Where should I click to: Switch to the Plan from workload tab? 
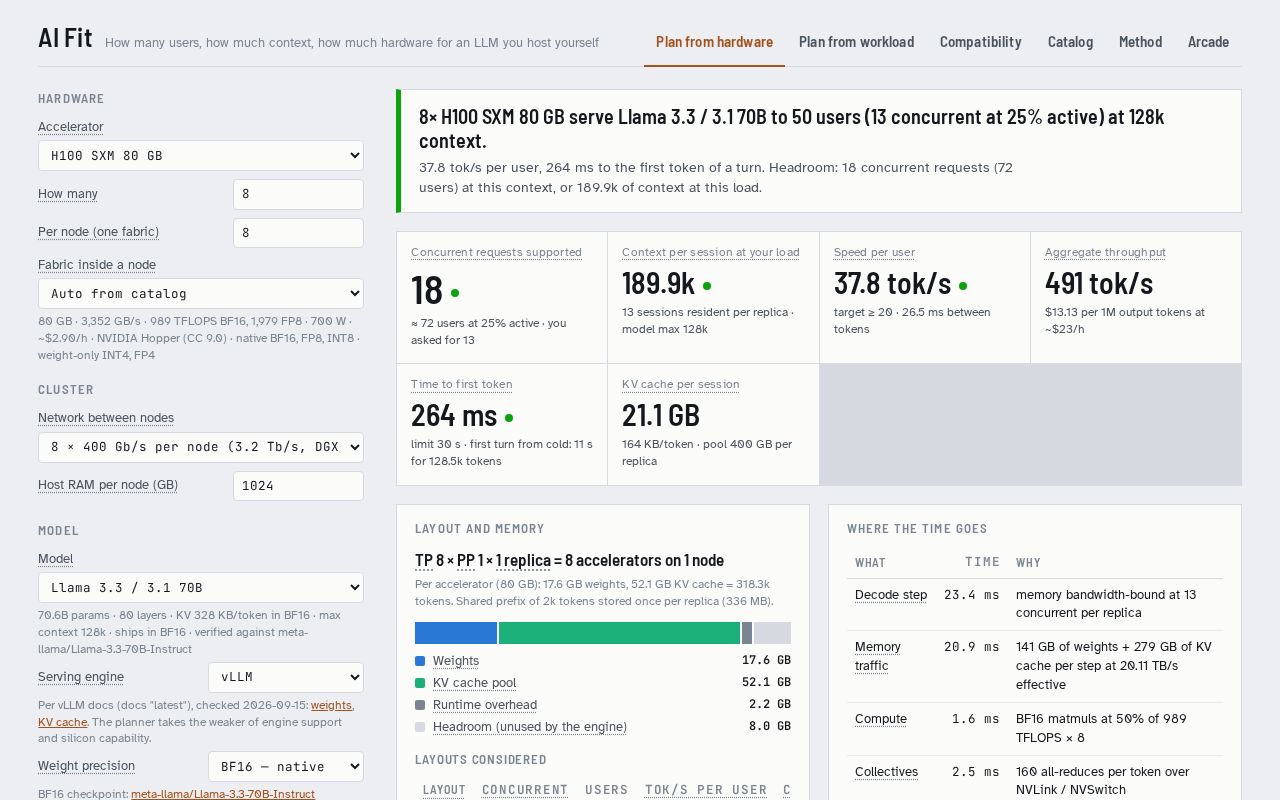(856, 42)
